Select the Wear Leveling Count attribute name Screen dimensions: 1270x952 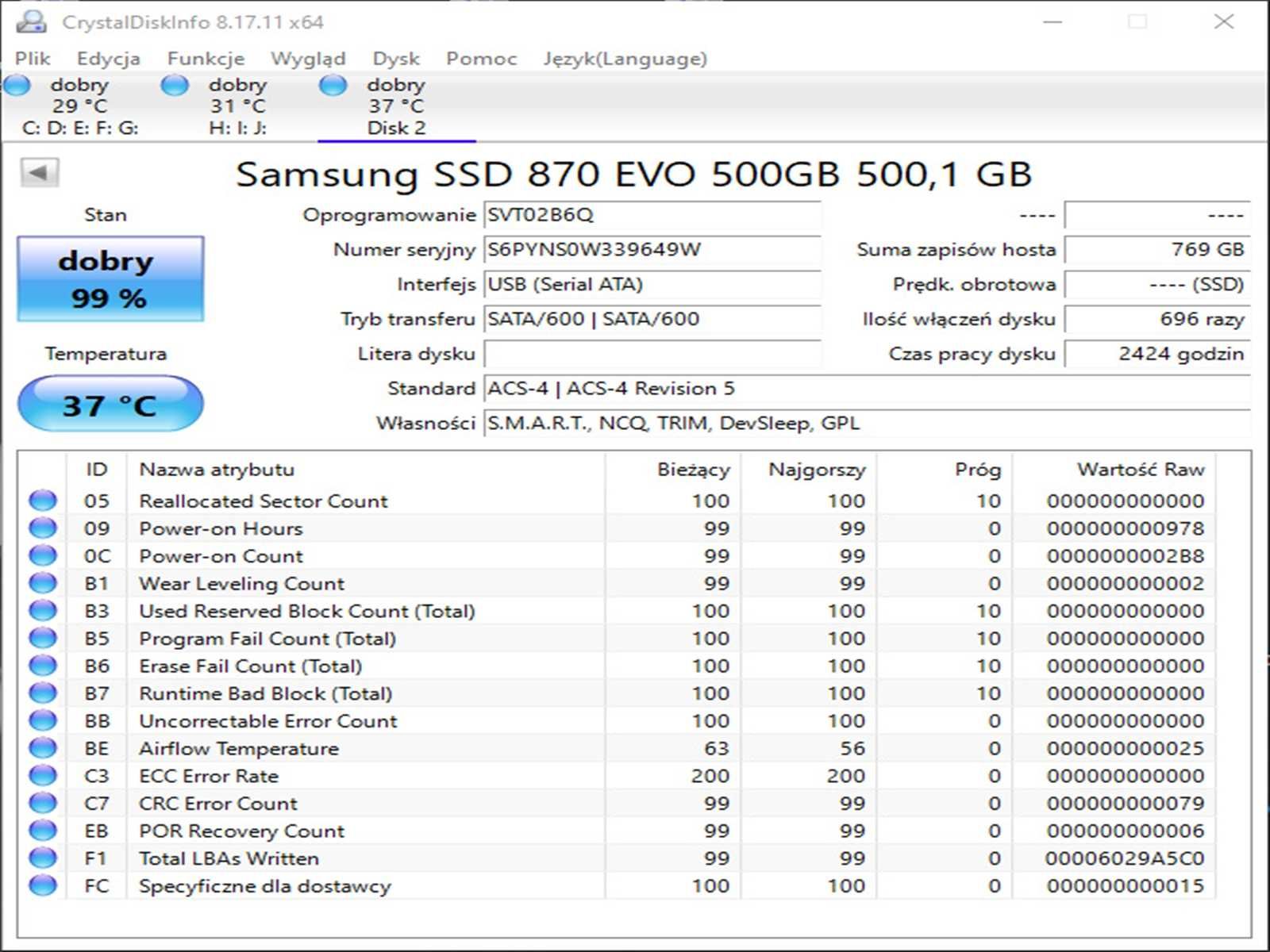click(x=242, y=584)
